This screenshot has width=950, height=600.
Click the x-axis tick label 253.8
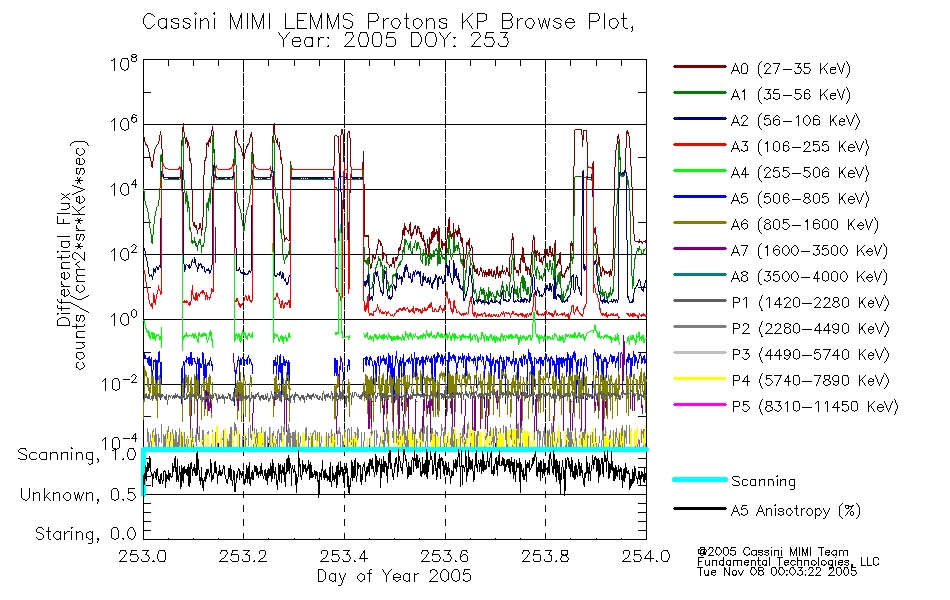pyautogui.click(x=545, y=556)
